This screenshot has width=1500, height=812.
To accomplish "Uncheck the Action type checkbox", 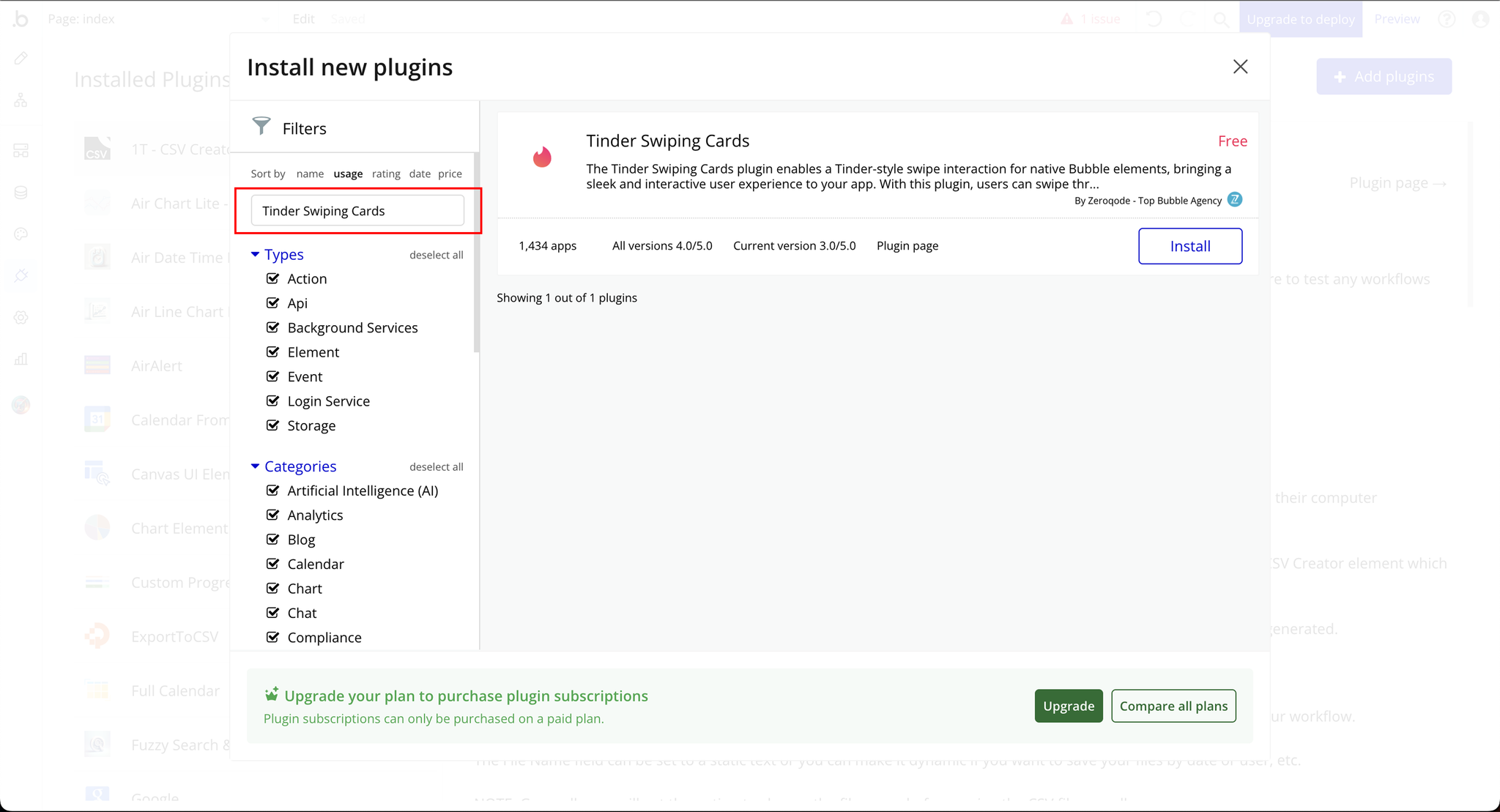I will [272, 278].
